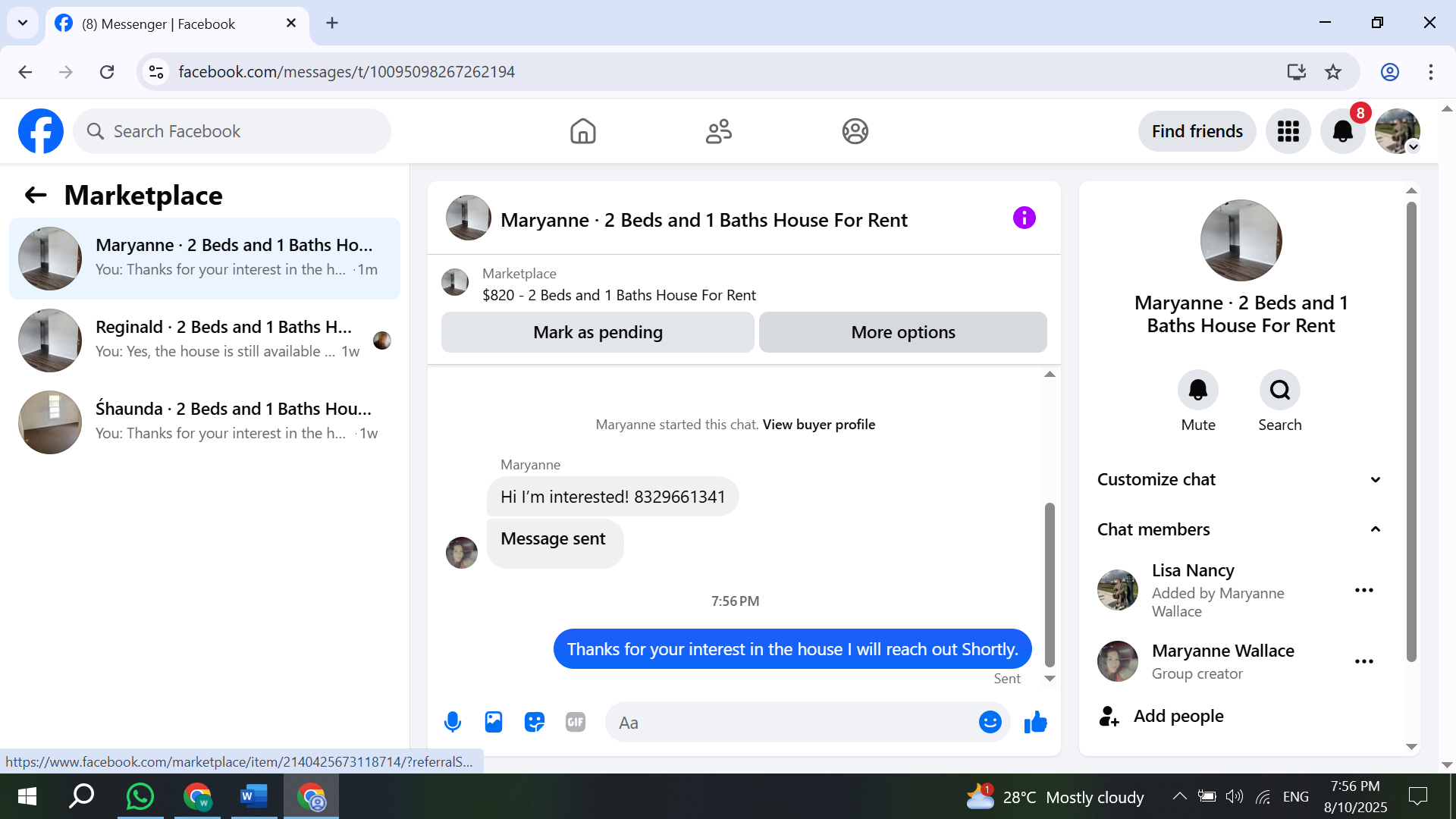
Task: Attach a file with the photo icon
Action: [494, 722]
